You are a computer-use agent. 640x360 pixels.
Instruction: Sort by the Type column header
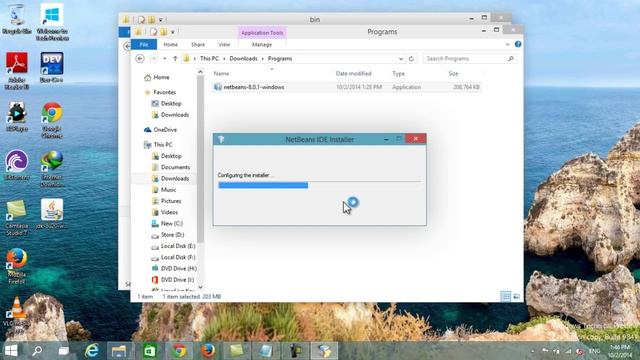398,73
